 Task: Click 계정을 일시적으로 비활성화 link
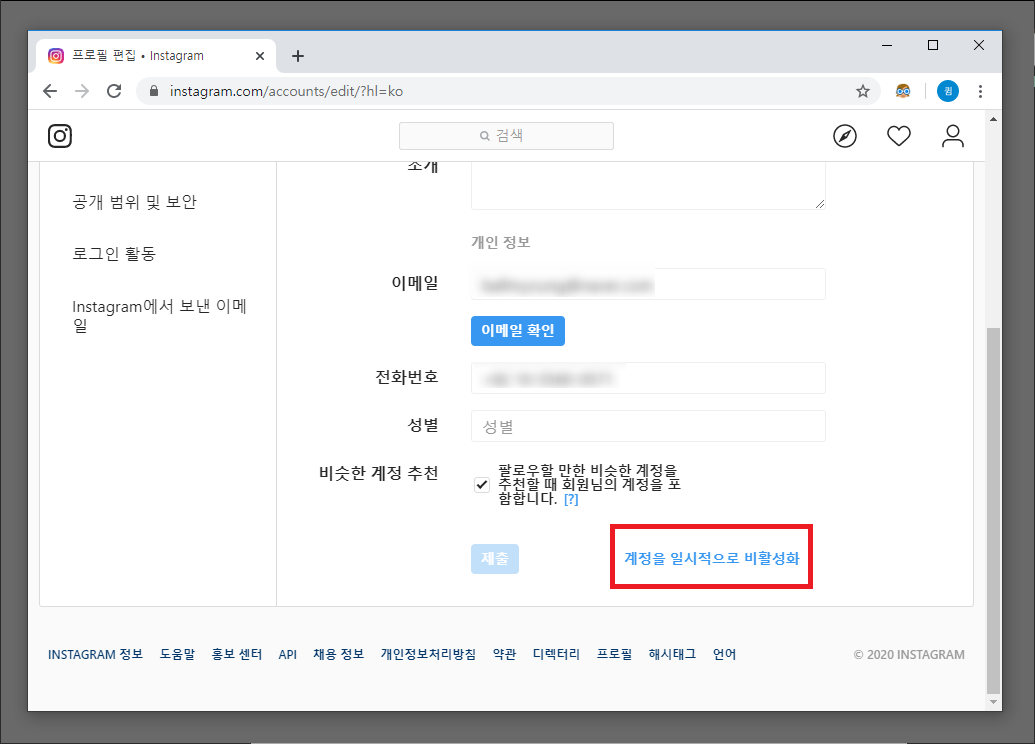(x=712, y=558)
